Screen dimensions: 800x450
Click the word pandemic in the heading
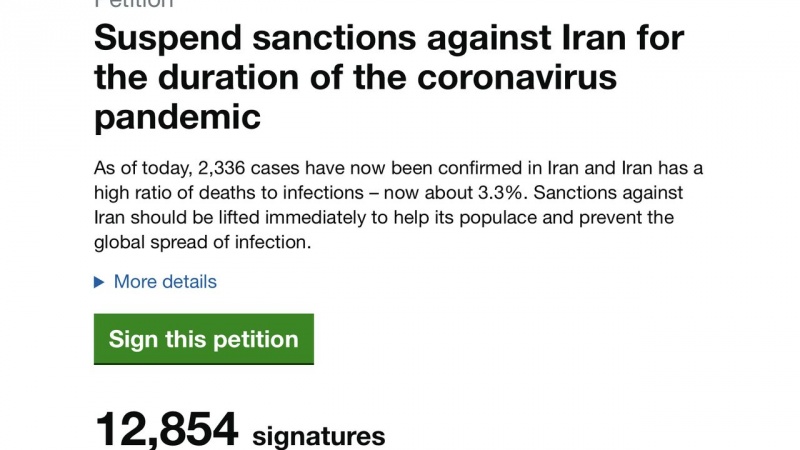pyautogui.click(x=177, y=118)
